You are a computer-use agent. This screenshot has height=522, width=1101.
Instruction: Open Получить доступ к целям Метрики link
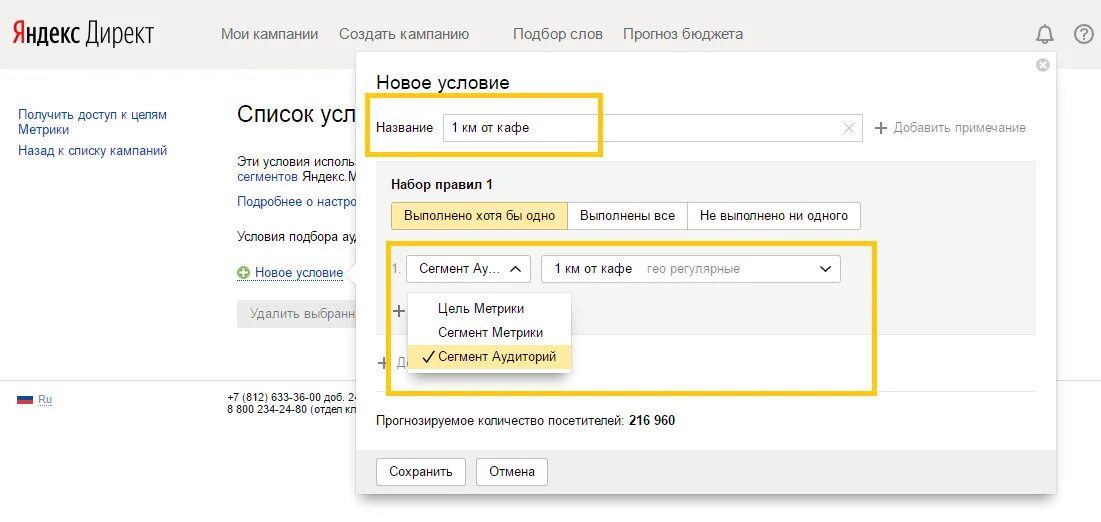coord(93,122)
